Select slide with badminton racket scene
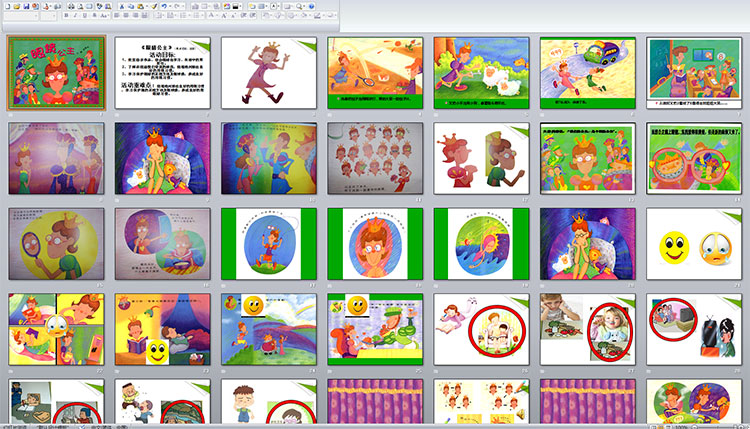 click(375, 73)
